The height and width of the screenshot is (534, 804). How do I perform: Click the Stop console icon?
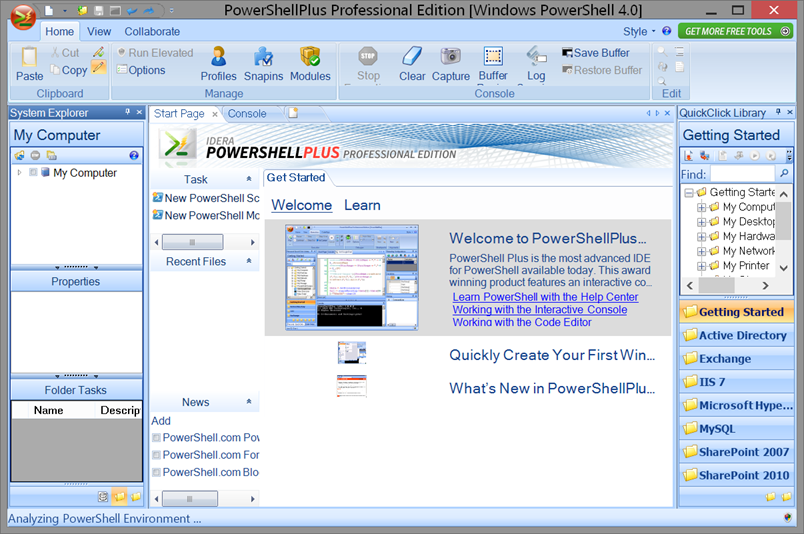tap(368, 56)
